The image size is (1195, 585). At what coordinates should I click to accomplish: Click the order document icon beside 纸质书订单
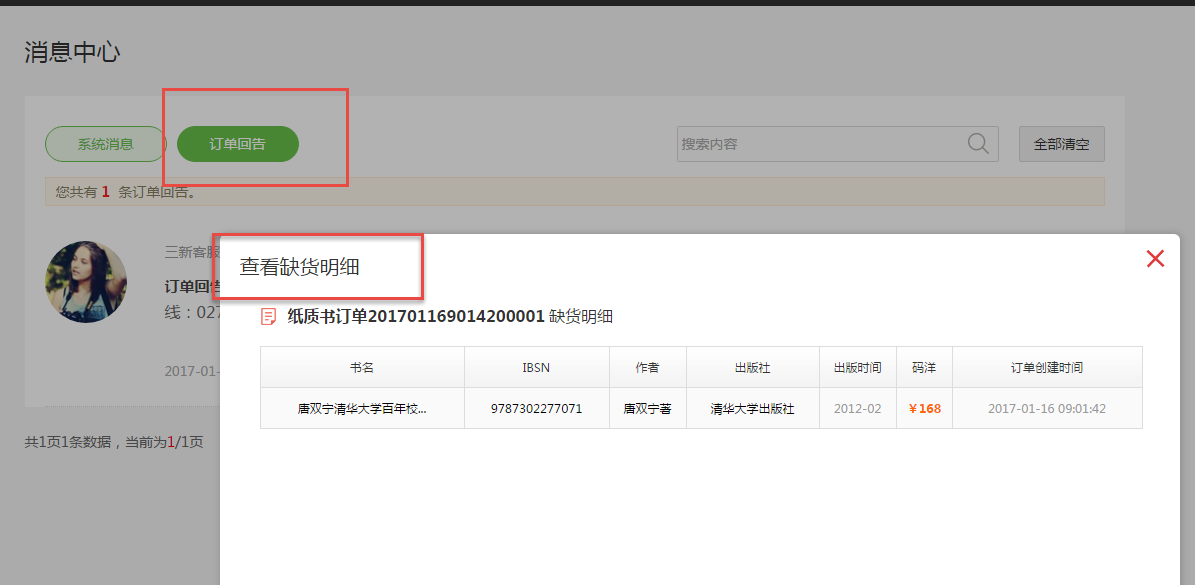[x=268, y=317]
